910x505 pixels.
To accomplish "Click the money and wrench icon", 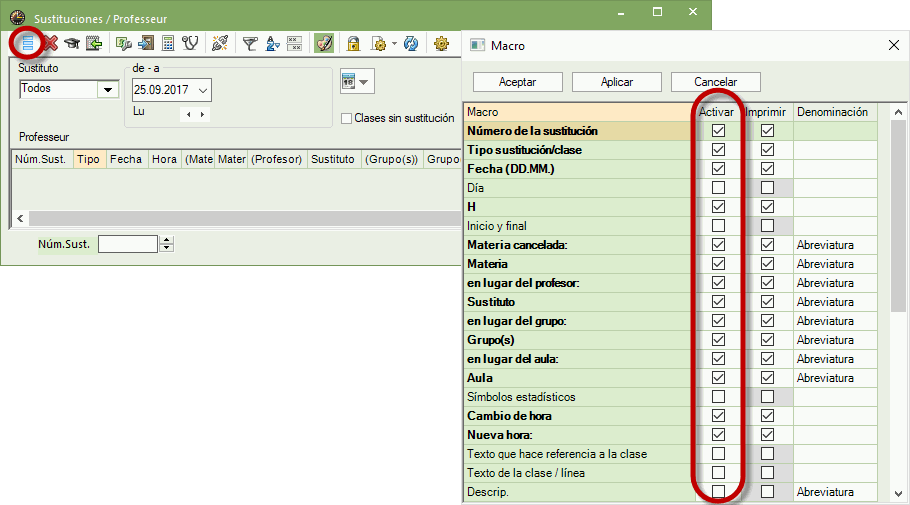I will point(124,43).
